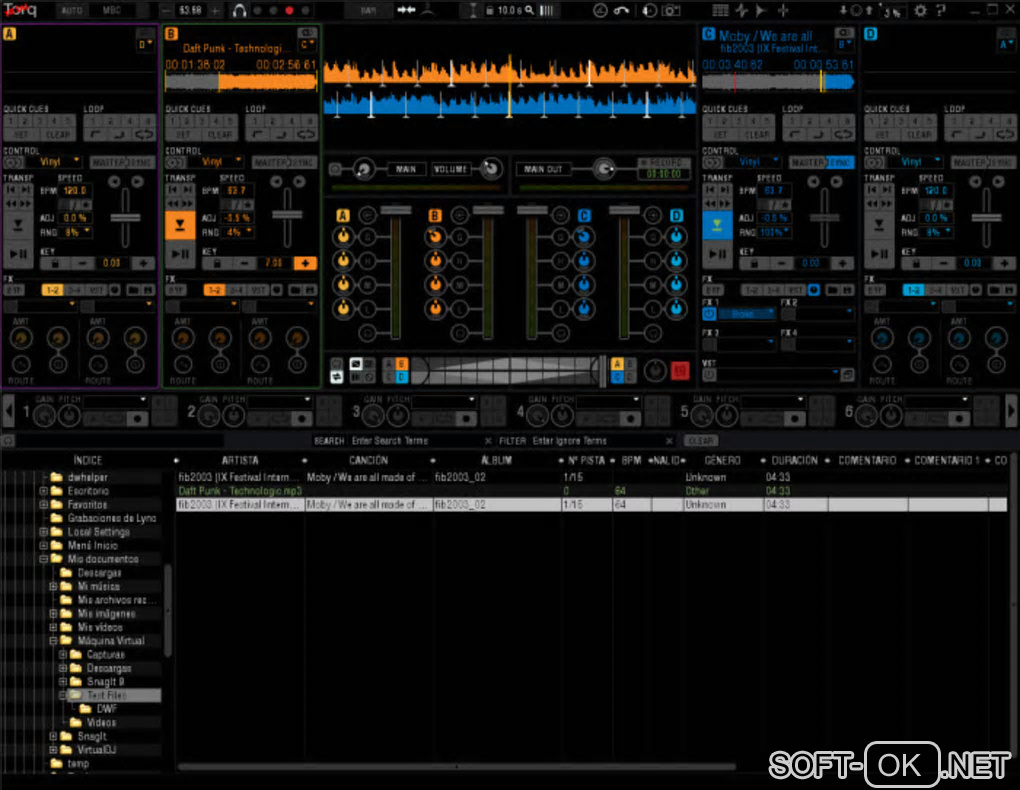
Task: Open the help question mark icon
Action: 940,10
